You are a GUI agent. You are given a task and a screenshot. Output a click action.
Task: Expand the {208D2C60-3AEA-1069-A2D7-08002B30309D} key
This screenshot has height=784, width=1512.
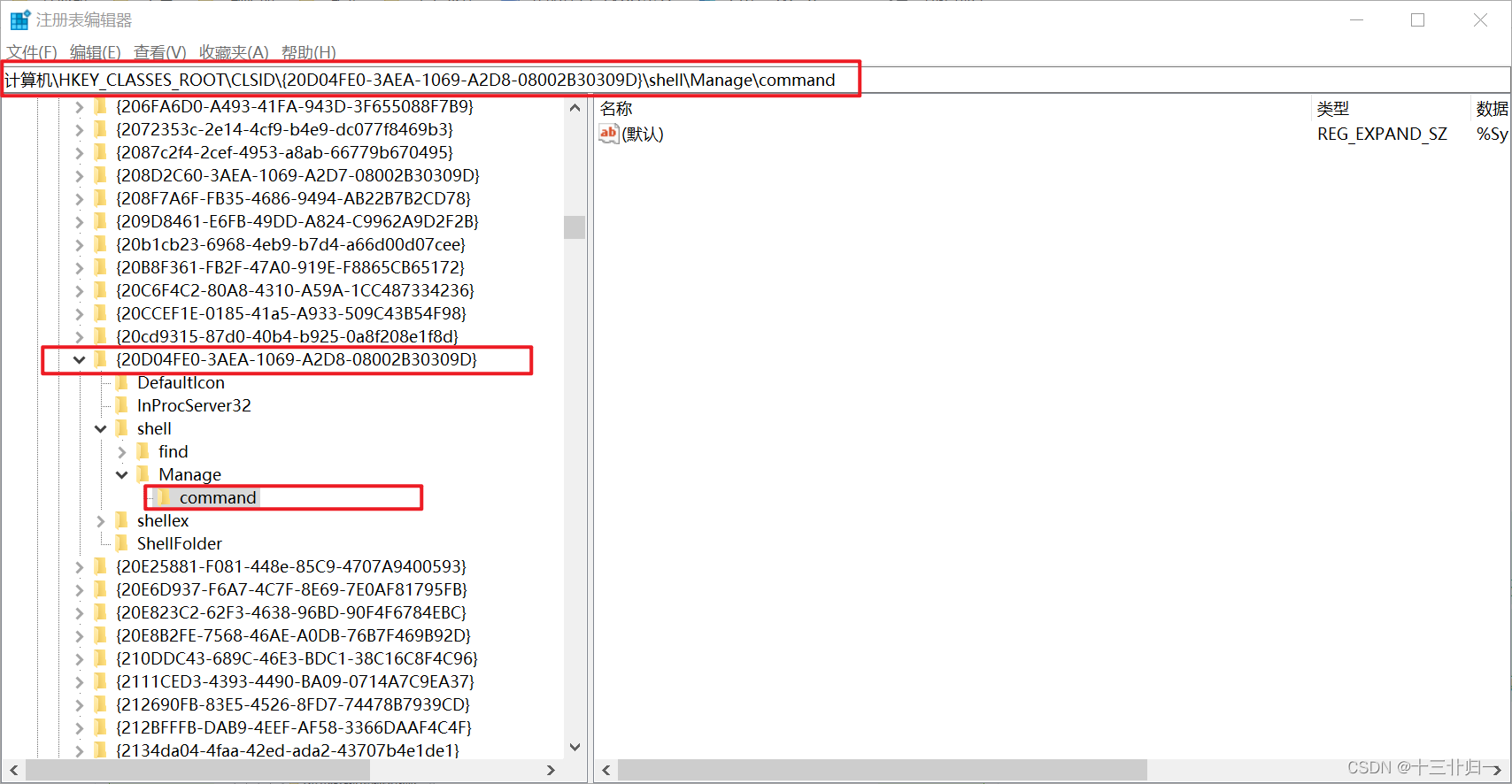(79, 175)
